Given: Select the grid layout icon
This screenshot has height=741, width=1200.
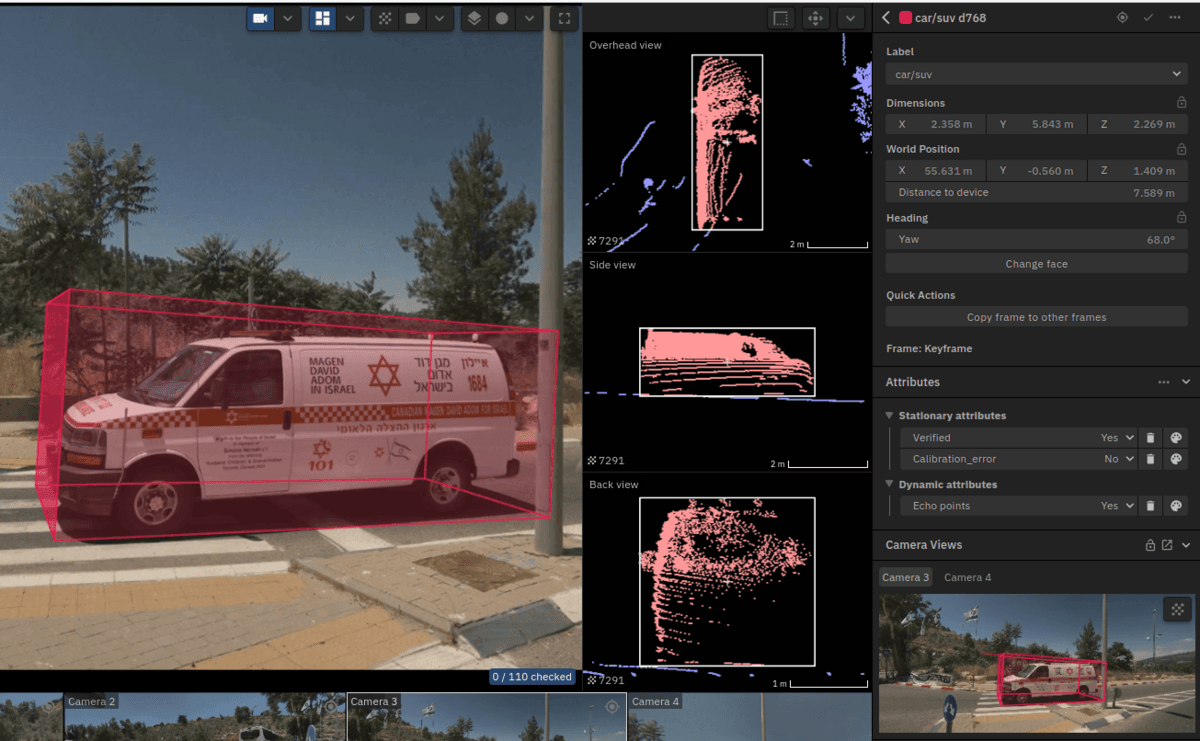Looking at the screenshot, I should 322,18.
